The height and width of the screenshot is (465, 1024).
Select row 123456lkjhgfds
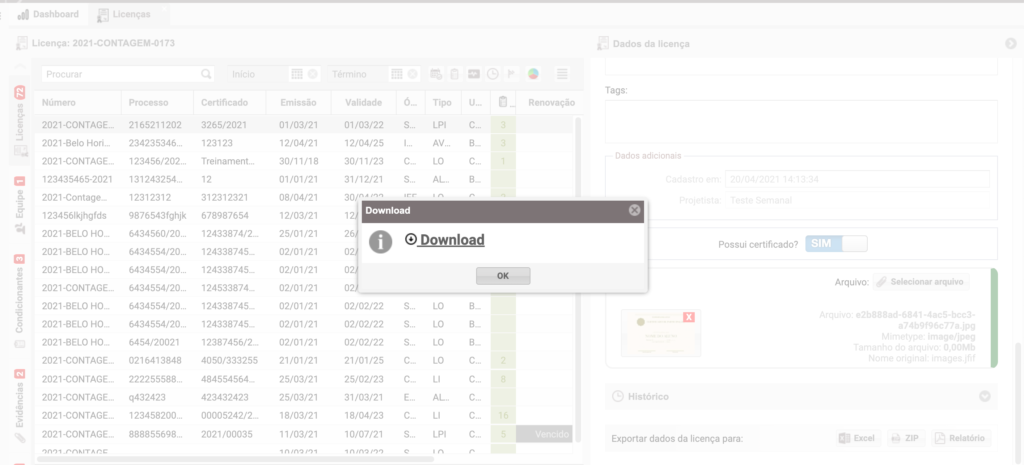click(x=304, y=215)
